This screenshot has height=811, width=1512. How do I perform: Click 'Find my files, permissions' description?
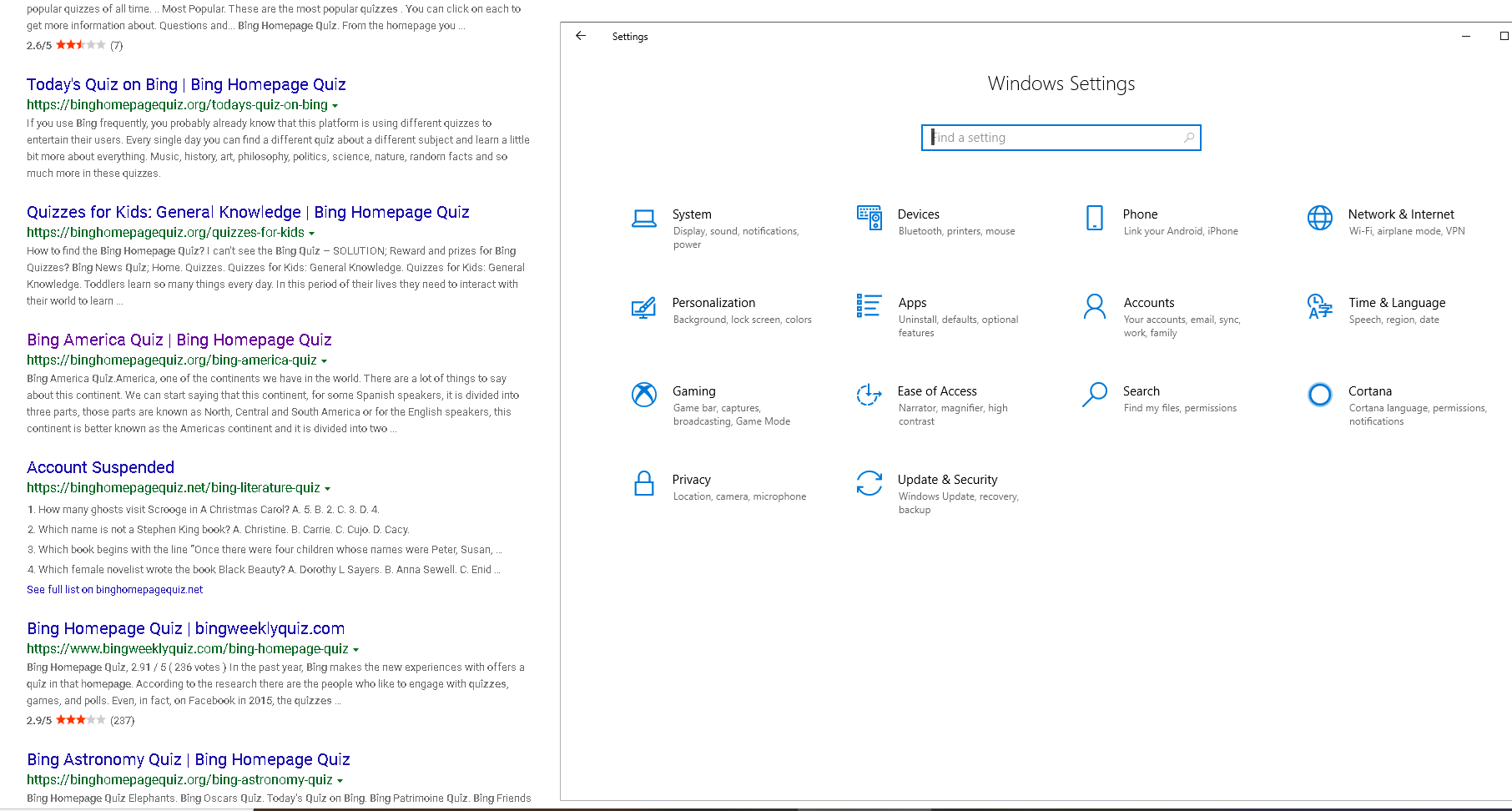pyautogui.click(x=1180, y=408)
